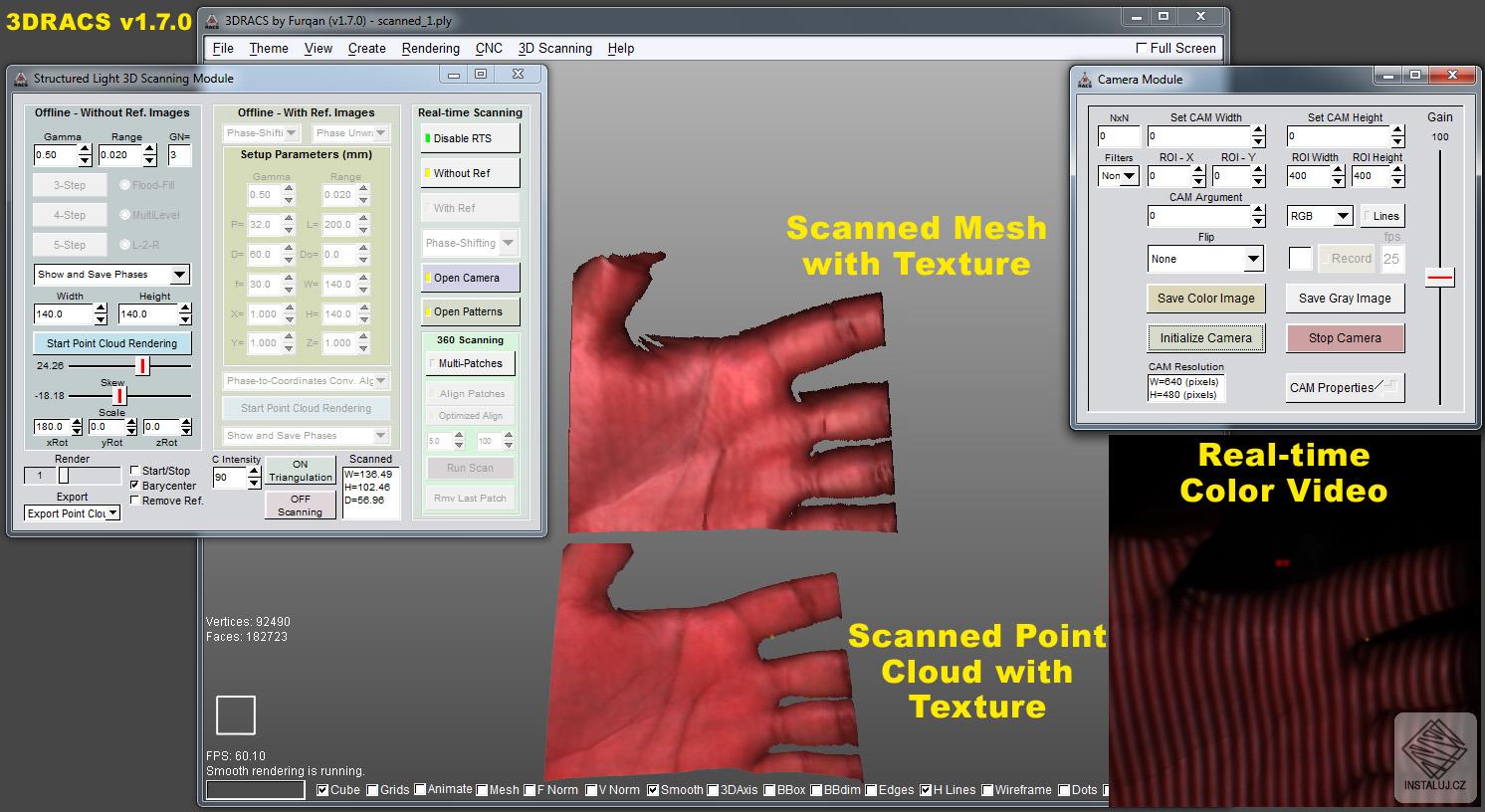Click the Disable RTS button
Screen dimensions: 1485x812
470,138
